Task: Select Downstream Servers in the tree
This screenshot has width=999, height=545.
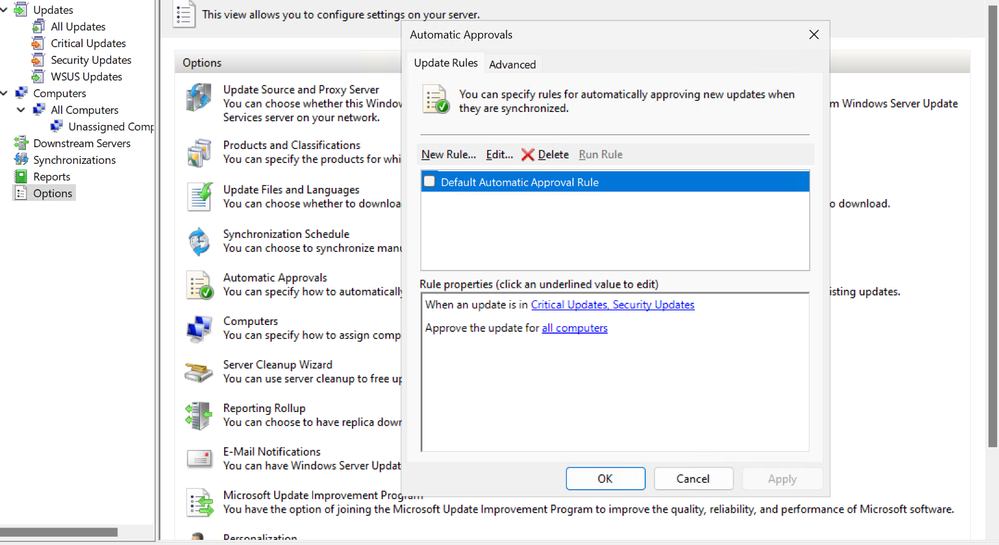Action: 82,143
